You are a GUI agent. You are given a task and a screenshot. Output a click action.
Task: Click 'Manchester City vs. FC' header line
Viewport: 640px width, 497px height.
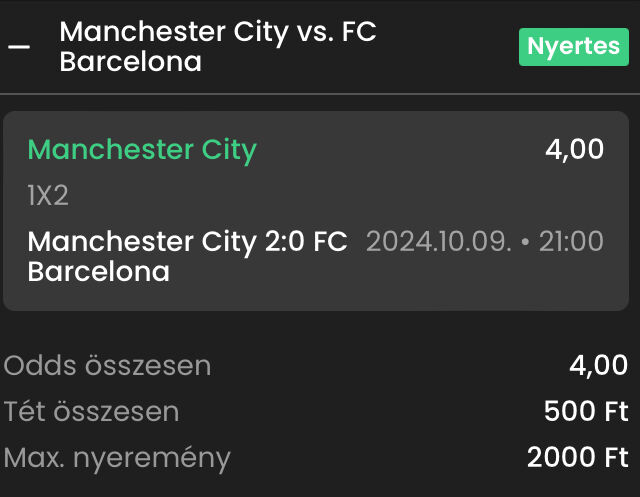coord(218,32)
